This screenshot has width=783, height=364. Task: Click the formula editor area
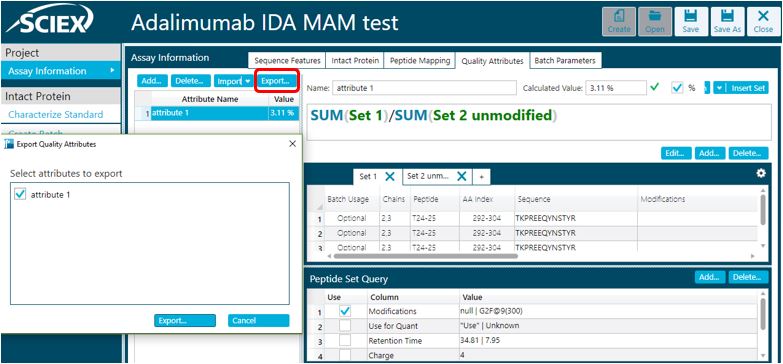pos(538,122)
